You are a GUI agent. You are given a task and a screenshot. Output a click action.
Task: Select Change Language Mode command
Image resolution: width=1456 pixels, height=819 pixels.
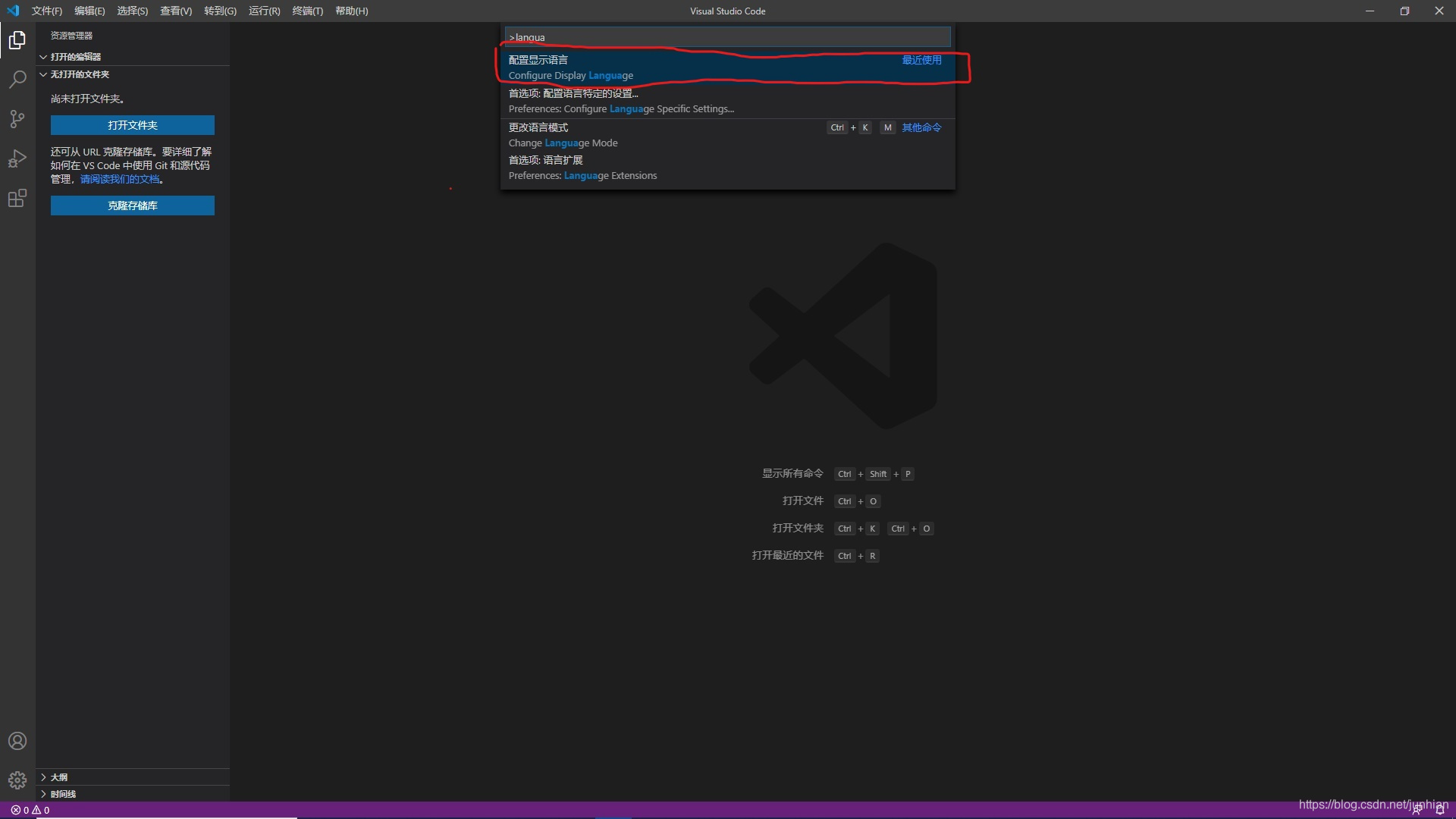coord(727,135)
